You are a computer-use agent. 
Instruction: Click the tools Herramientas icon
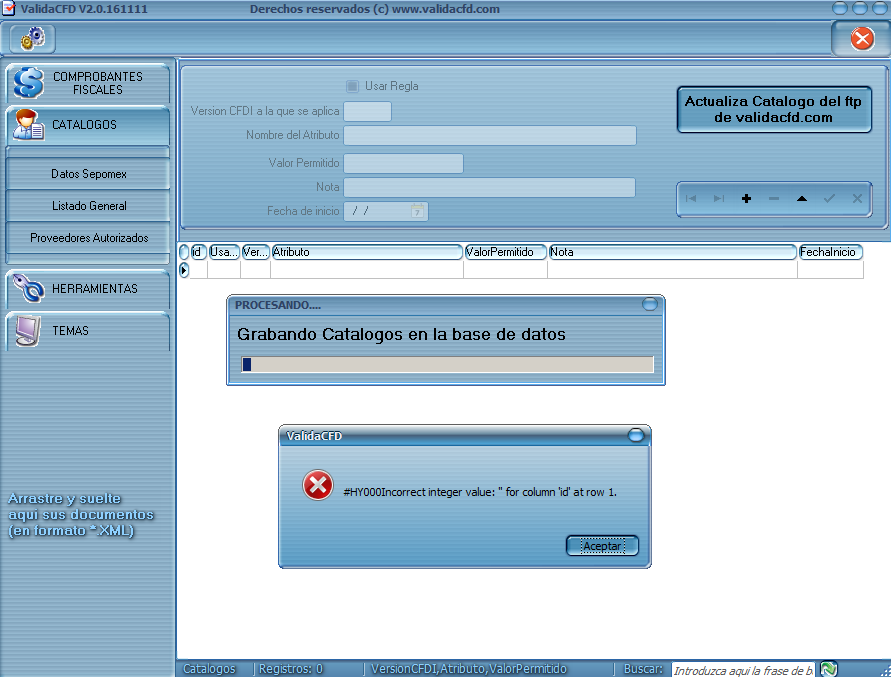(x=28, y=288)
